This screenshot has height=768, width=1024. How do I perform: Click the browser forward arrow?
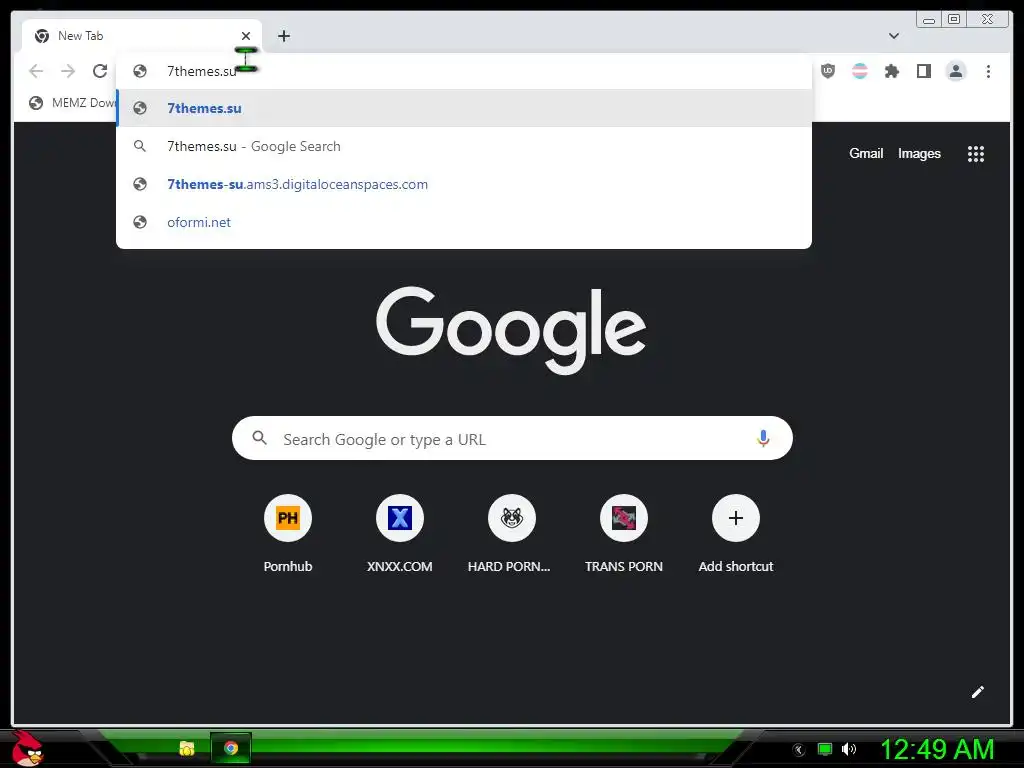coord(68,71)
